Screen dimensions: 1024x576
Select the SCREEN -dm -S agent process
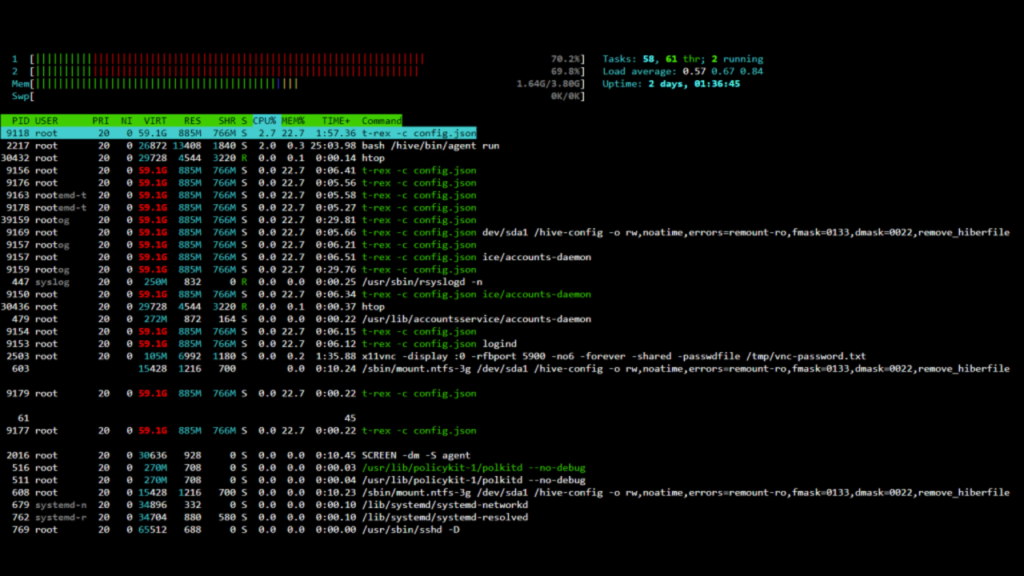(236, 456)
